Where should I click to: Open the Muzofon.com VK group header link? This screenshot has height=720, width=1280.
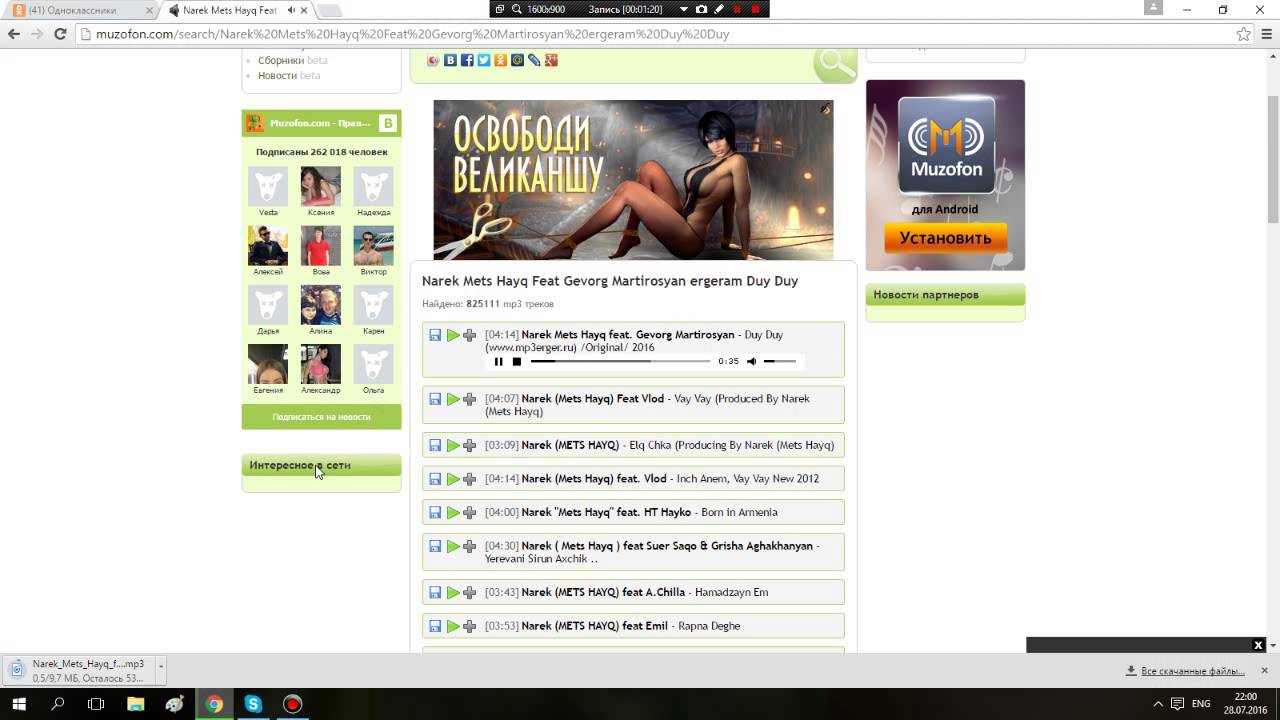(x=320, y=123)
